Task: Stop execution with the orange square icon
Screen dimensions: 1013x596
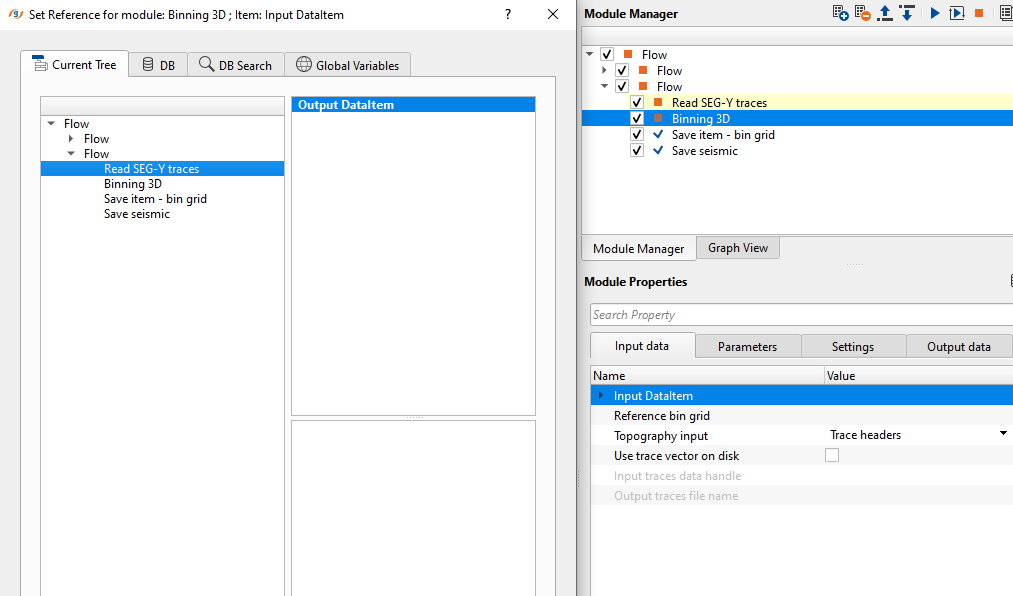Action: click(x=979, y=13)
